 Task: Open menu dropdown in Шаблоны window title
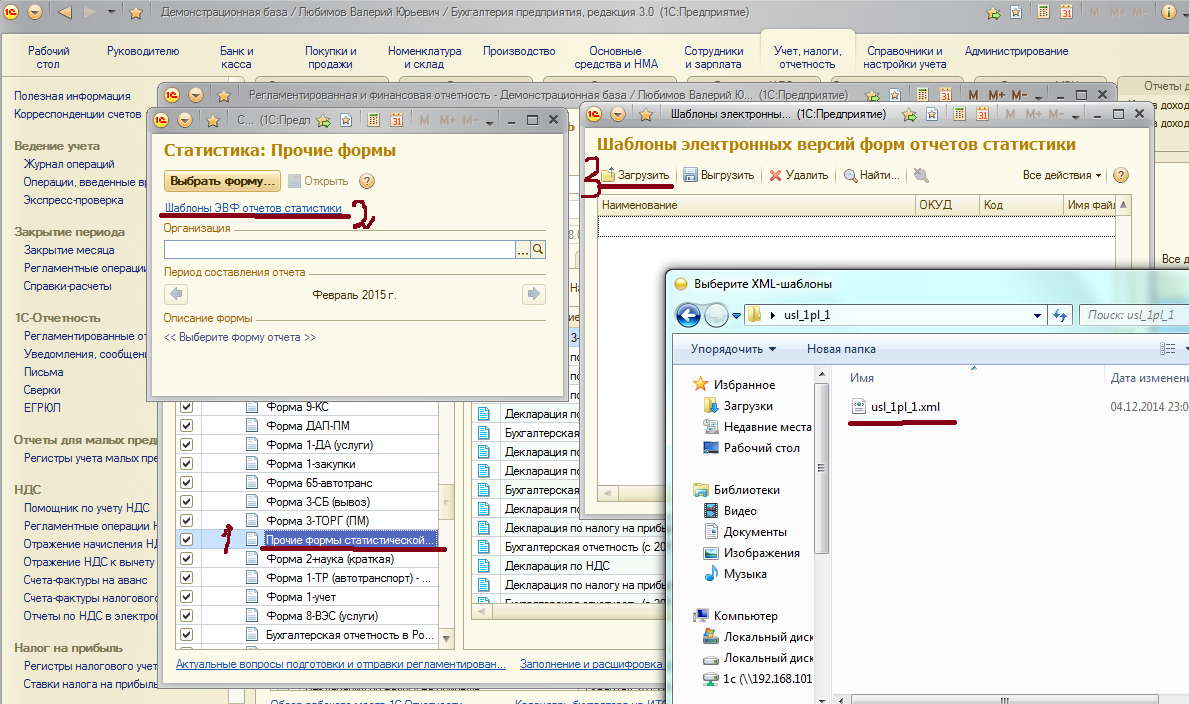coord(618,115)
